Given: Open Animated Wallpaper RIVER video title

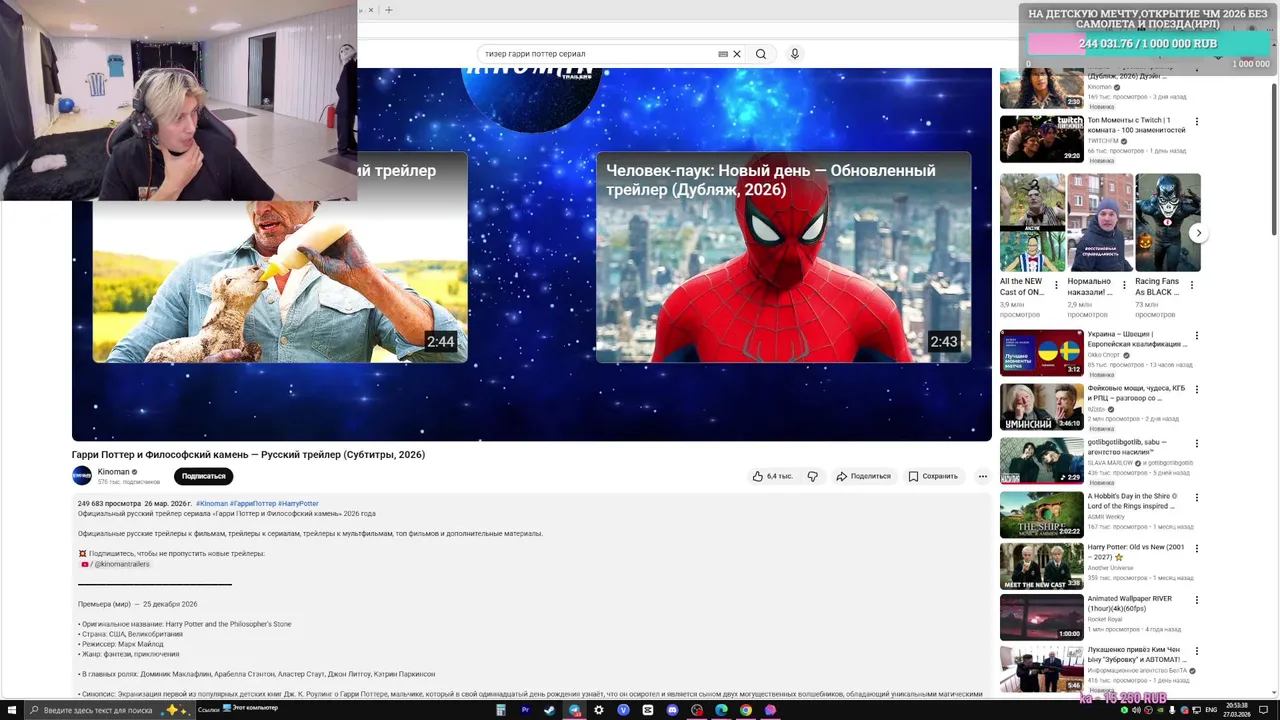Looking at the screenshot, I should point(1130,603).
